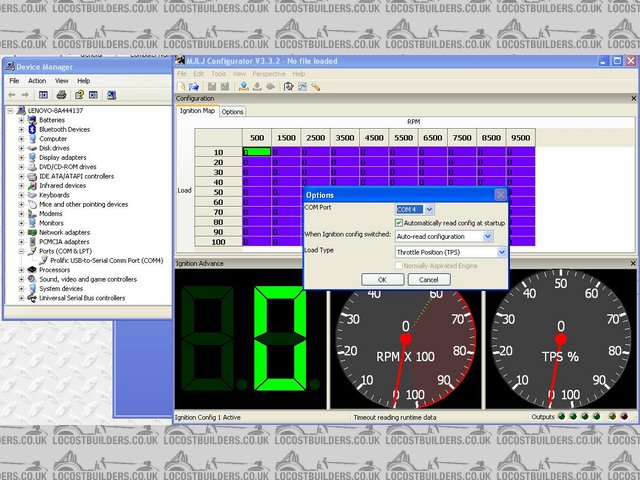Image resolution: width=640 pixels, height=480 pixels.
Task: Collapse the Ports (COM & LPT) node
Action: [21, 251]
